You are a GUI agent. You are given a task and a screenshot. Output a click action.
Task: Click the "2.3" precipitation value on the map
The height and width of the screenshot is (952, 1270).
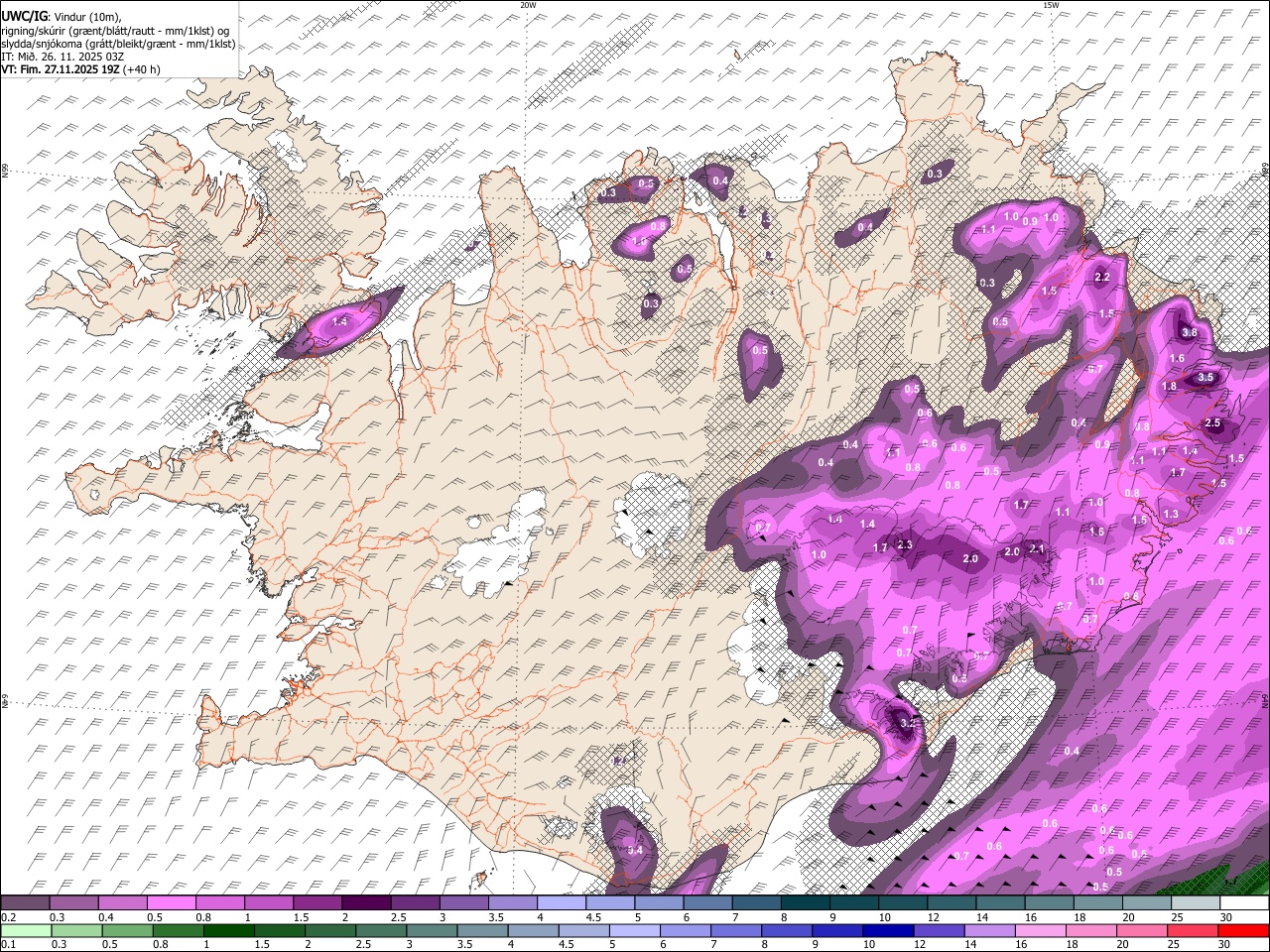[904, 544]
